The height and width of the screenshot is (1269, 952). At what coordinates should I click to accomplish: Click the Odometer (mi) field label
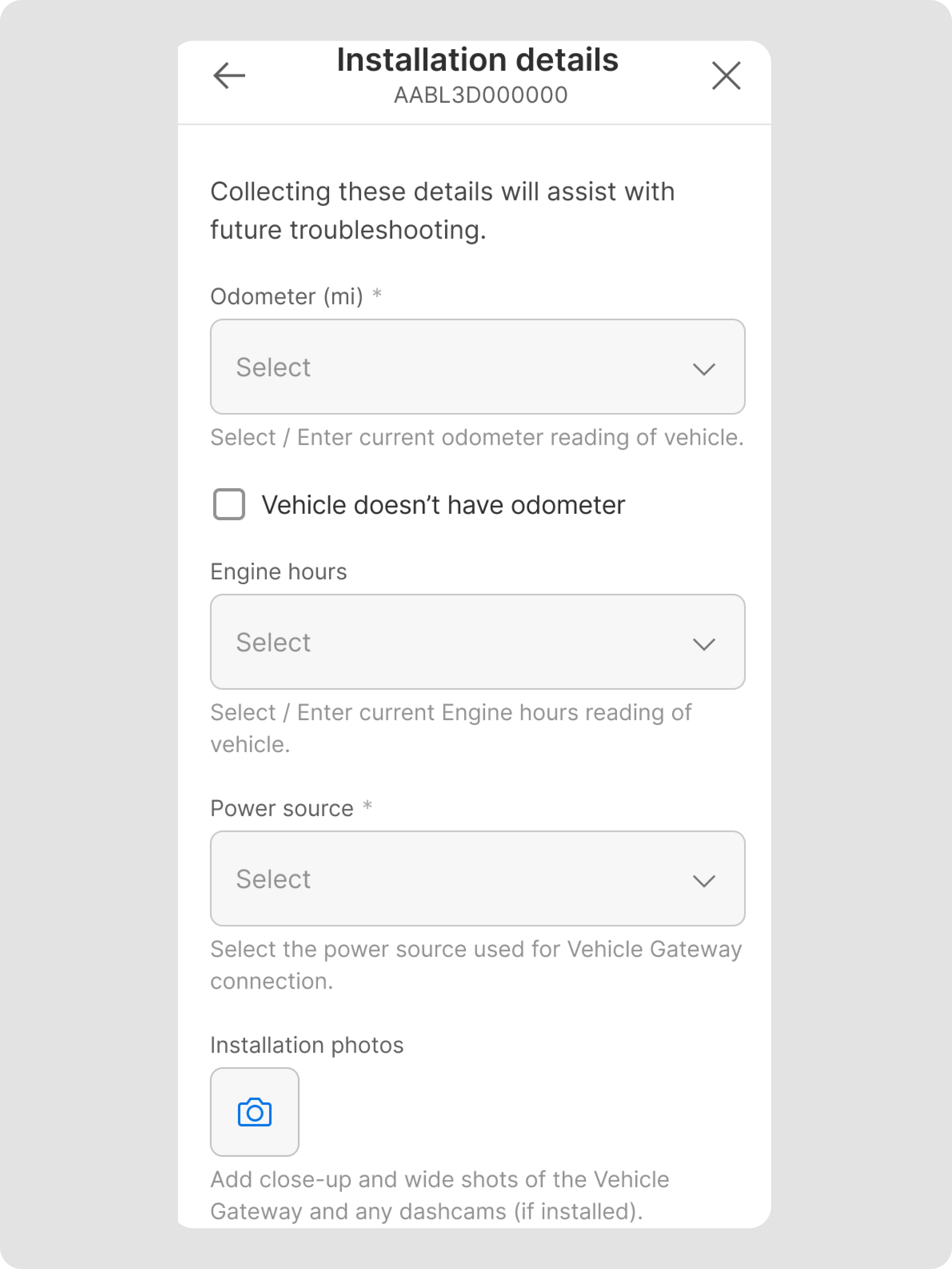pos(287,297)
